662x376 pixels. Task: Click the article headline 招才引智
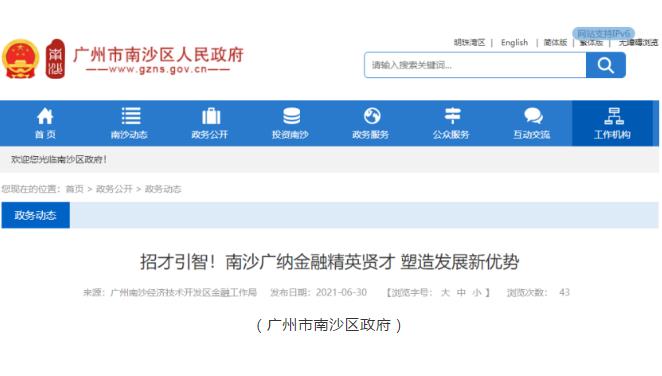(x=330, y=262)
